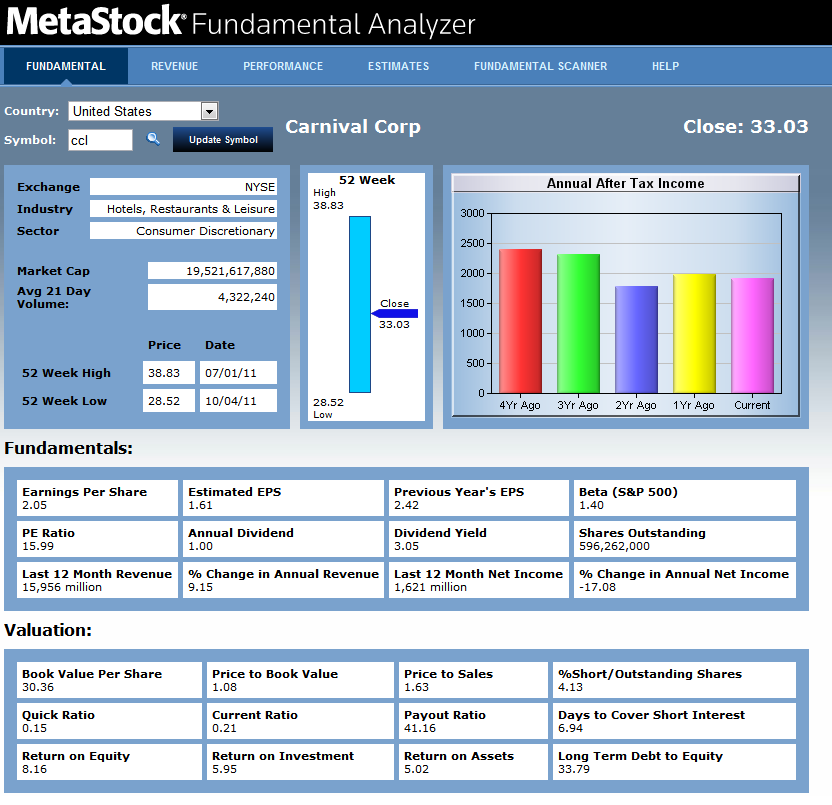Click Avg 21 Day Volume value 4,322,240
This screenshot has width=832, height=805.
pyautogui.click(x=212, y=297)
